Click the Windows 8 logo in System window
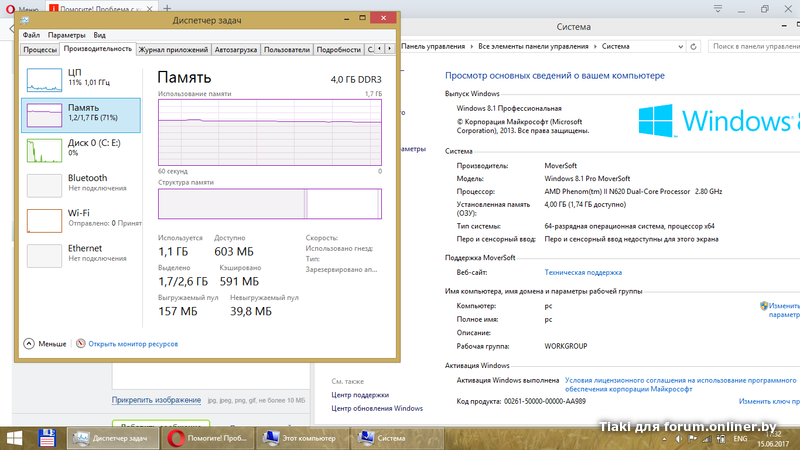The width and height of the screenshot is (800, 450). tap(656, 120)
